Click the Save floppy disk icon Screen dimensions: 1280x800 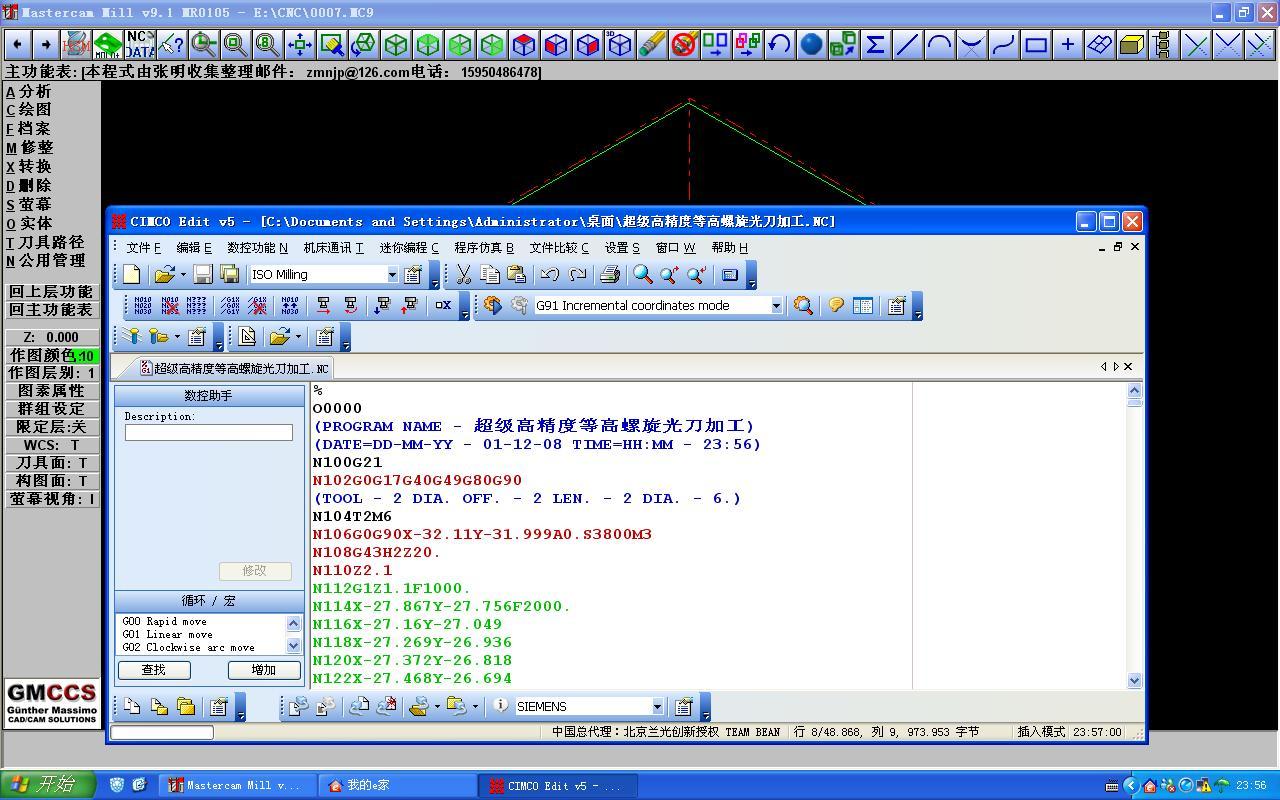pyautogui.click(x=203, y=275)
